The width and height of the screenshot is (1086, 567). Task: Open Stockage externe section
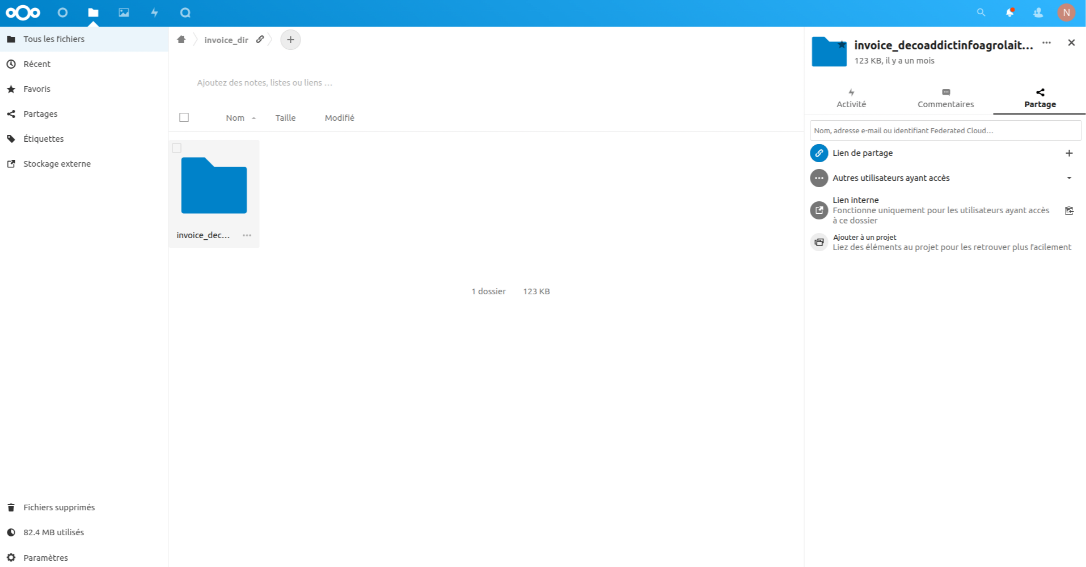tap(84, 163)
